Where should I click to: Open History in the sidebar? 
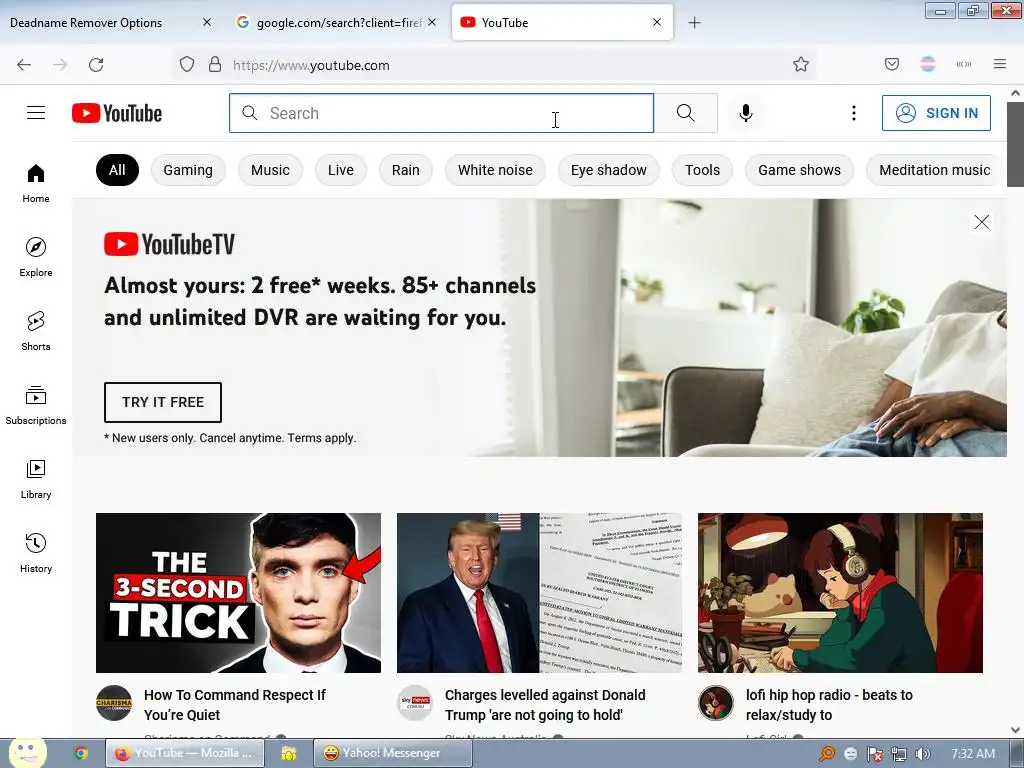(36, 553)
